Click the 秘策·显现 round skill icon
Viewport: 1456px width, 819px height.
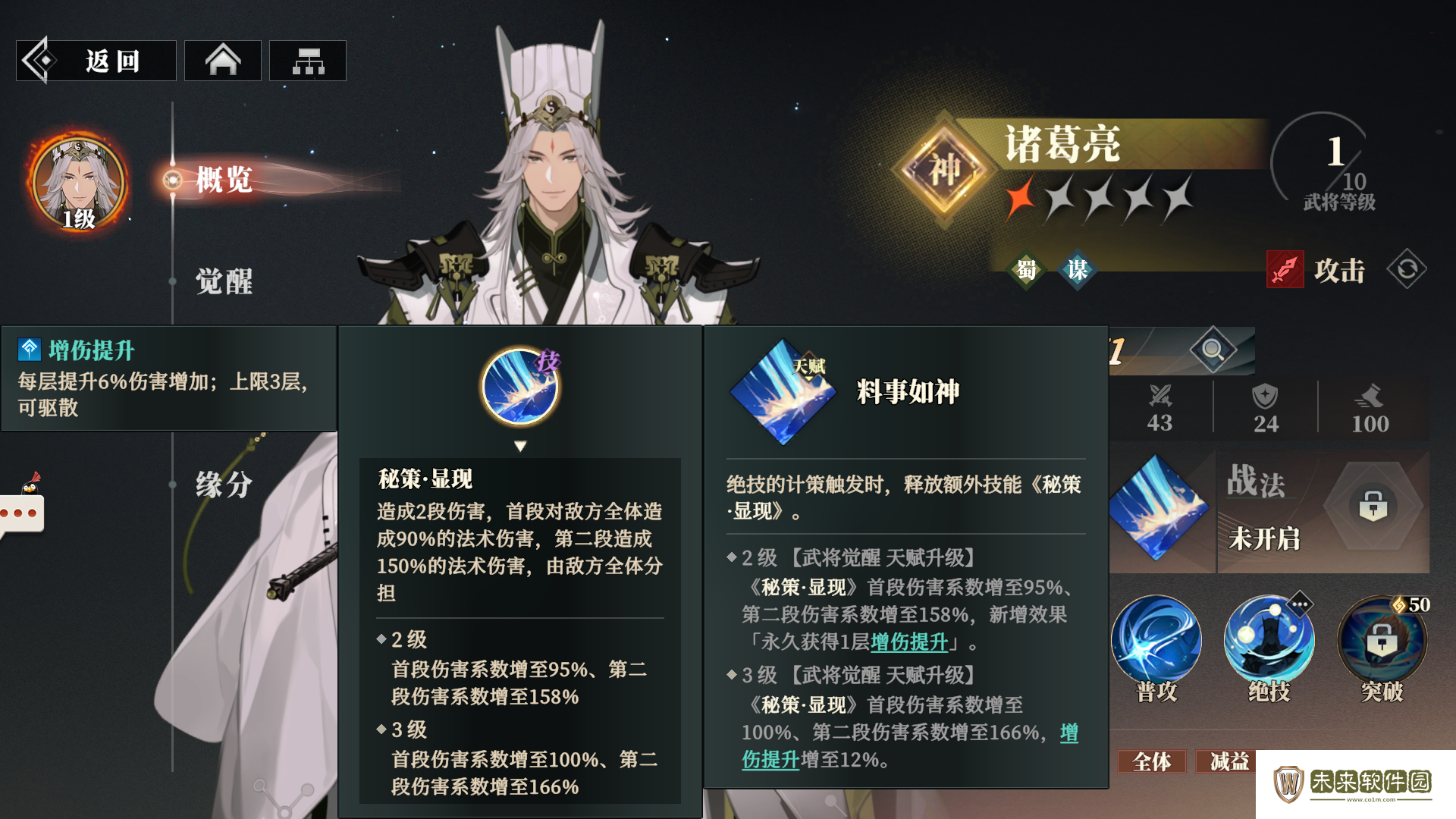point(520,387)
